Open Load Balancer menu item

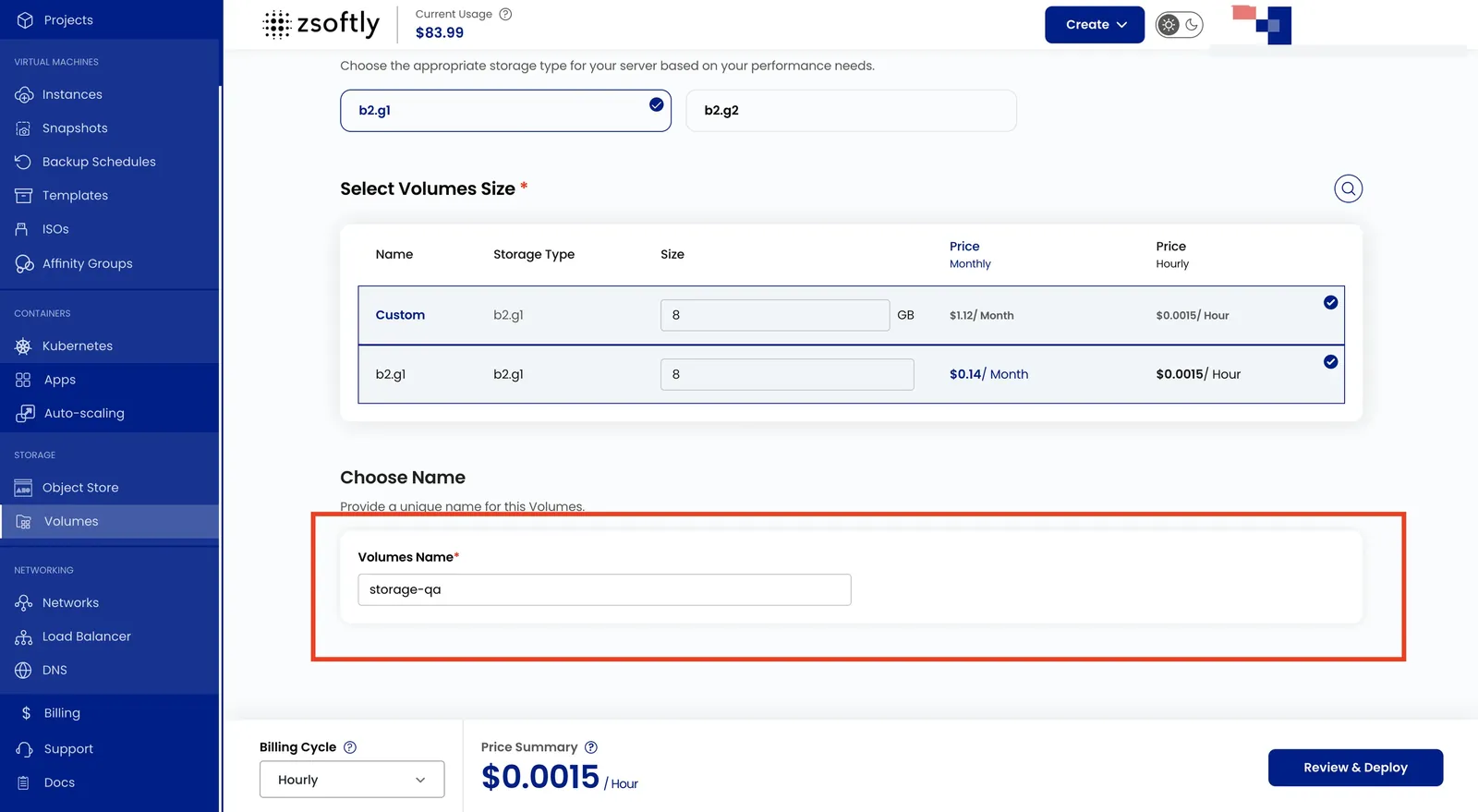(x=87, y=636)
